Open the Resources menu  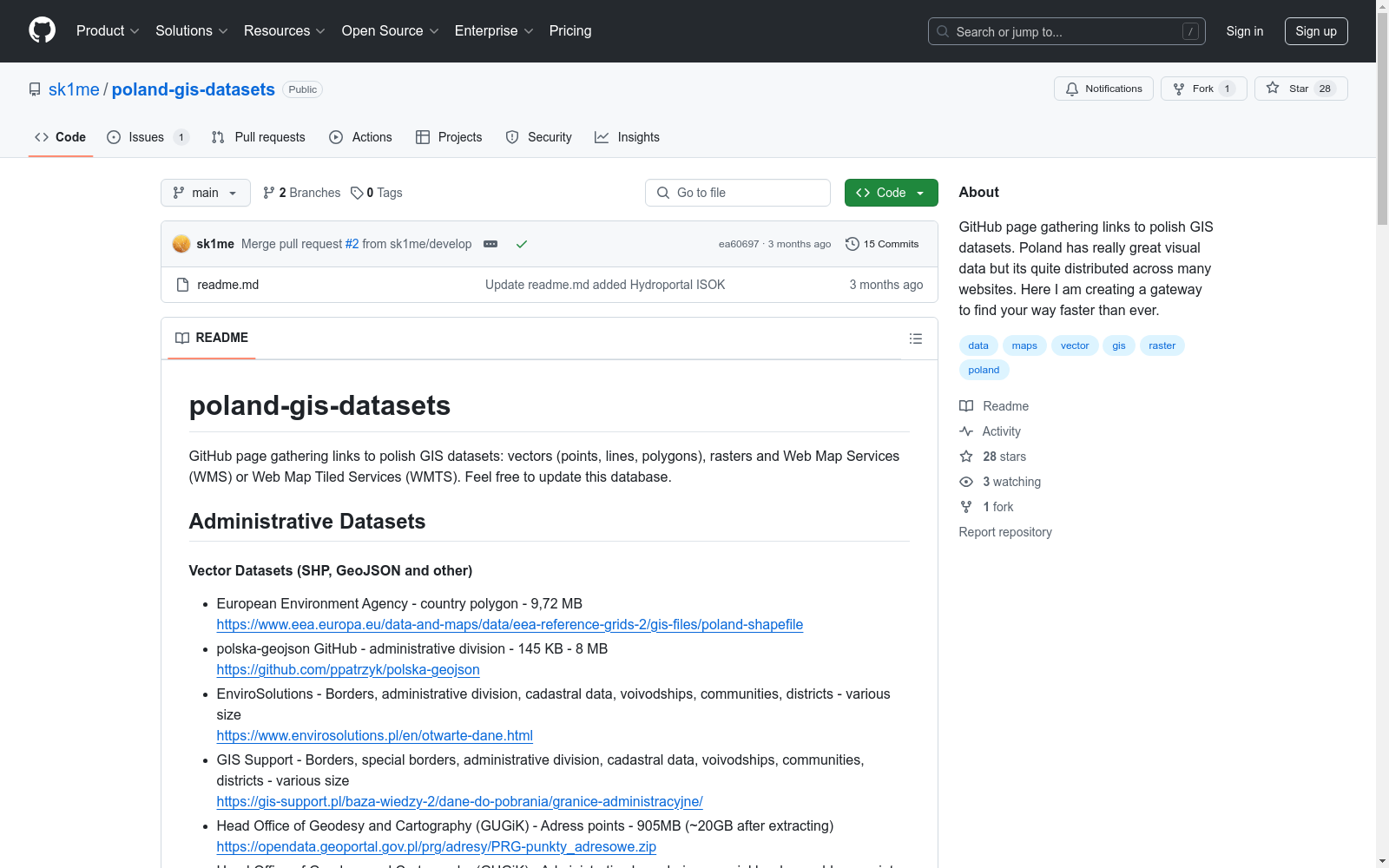click(284, 31)
